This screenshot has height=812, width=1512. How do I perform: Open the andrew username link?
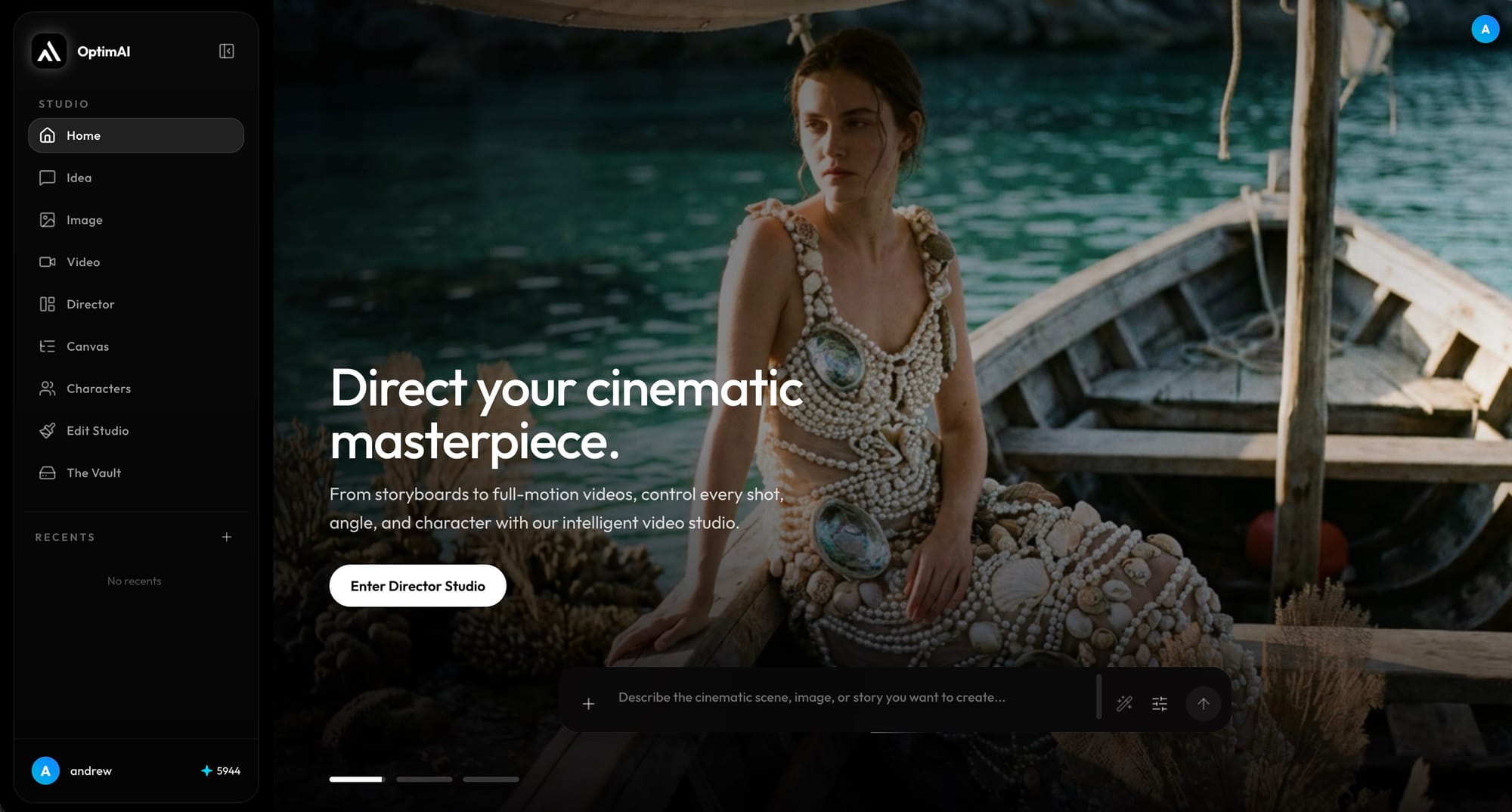pos(91,771)
